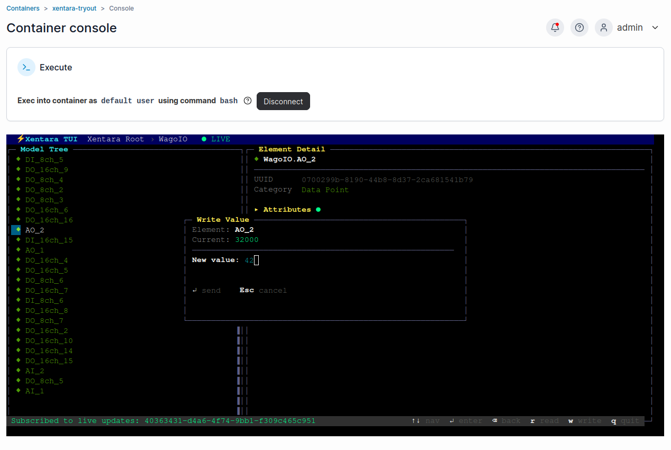Image resolution: width=671 pixels, height=450 pixels.
Task: Select DO_16ch_8 in the model tree
Action: coord(47,311)
